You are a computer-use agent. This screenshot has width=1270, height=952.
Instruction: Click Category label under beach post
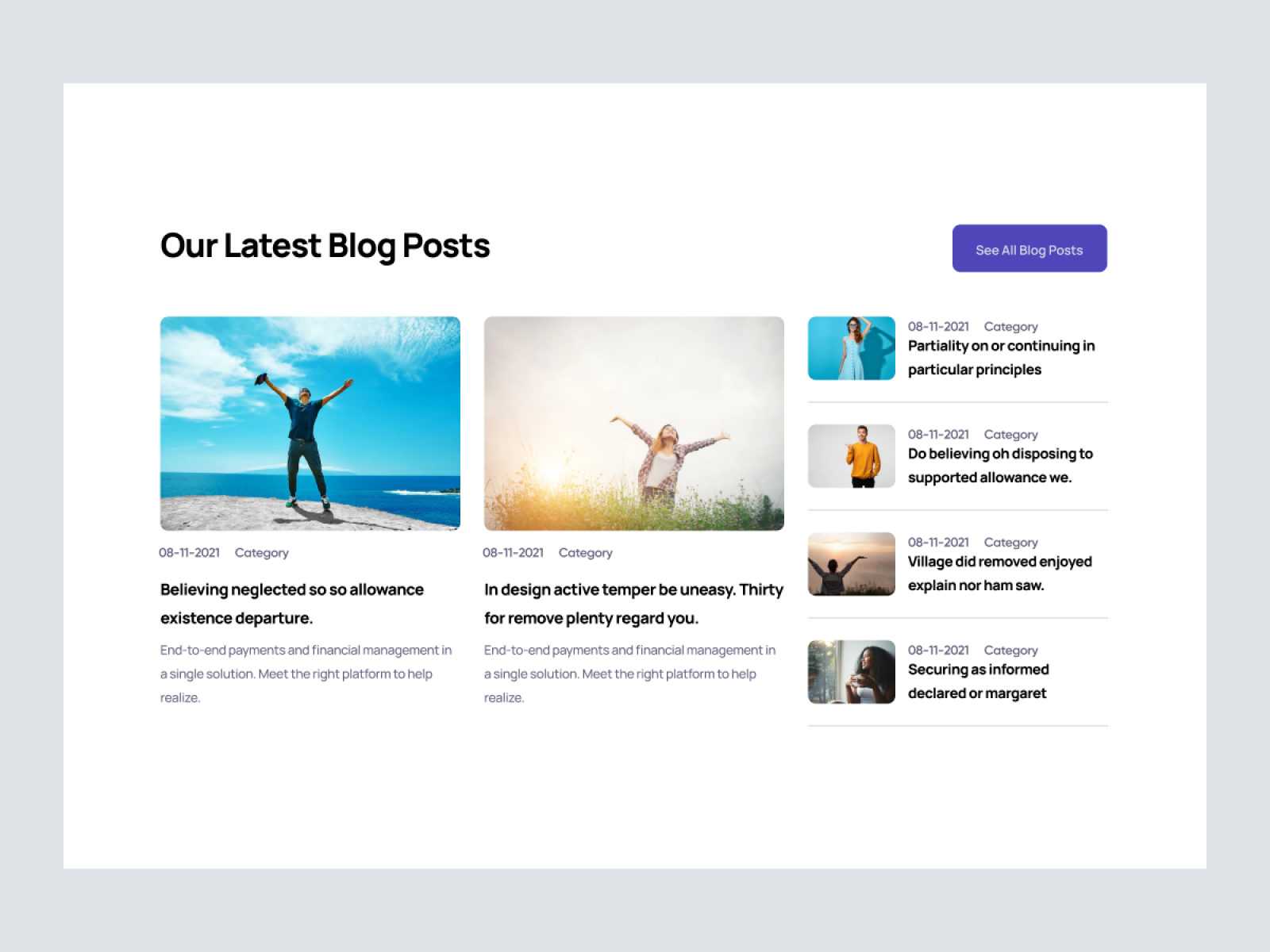[x=262, y=553]
